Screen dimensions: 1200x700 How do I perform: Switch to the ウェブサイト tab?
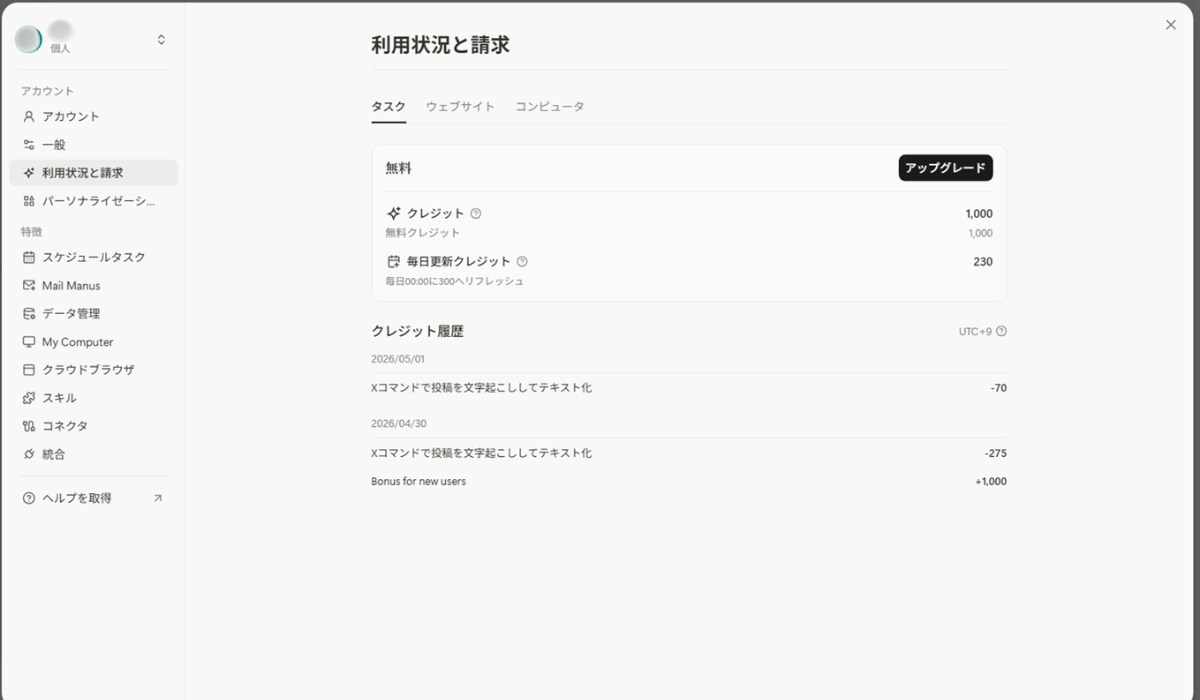(460, 106)
